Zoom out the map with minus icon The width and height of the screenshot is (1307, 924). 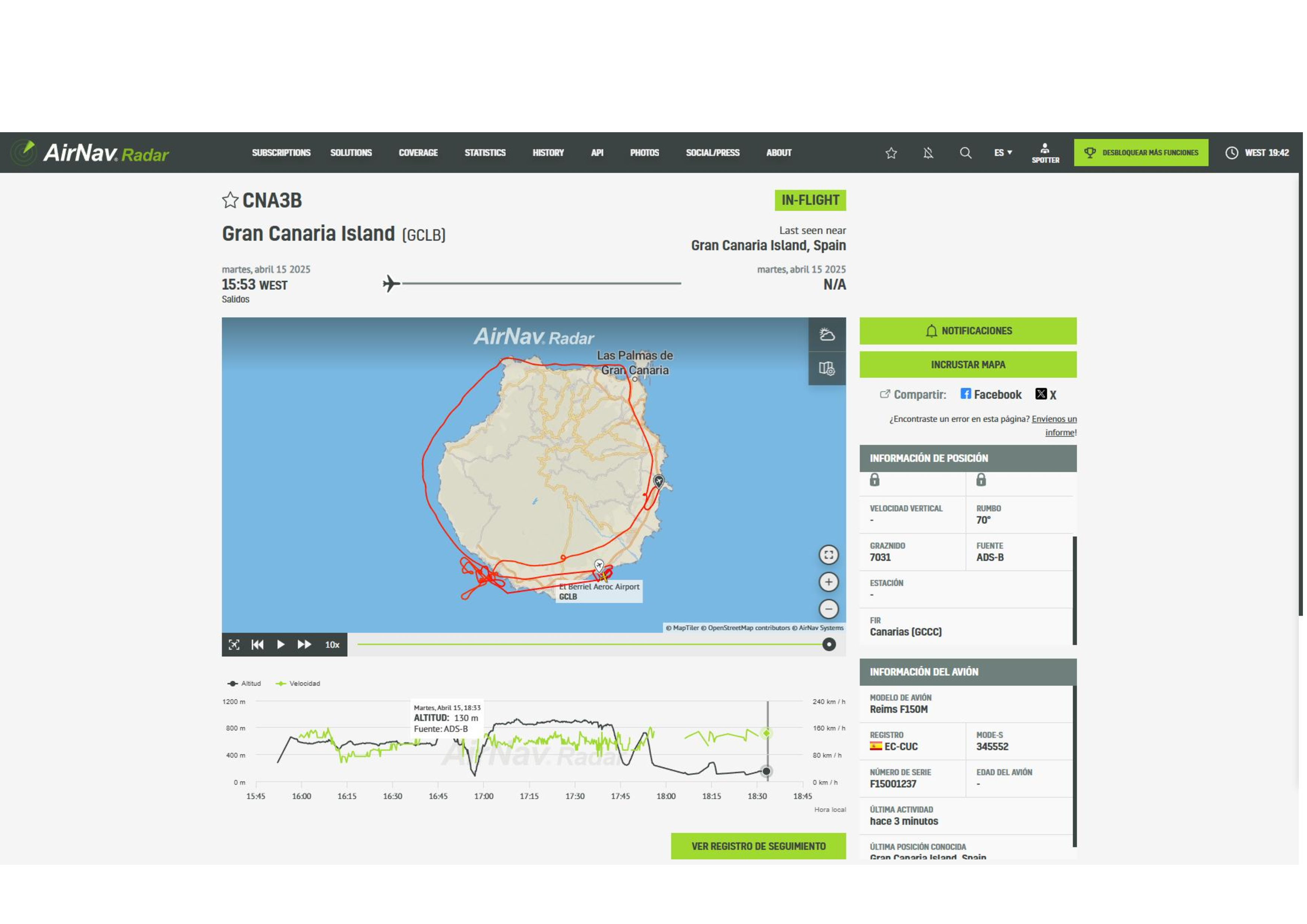[x=829, y=610]
